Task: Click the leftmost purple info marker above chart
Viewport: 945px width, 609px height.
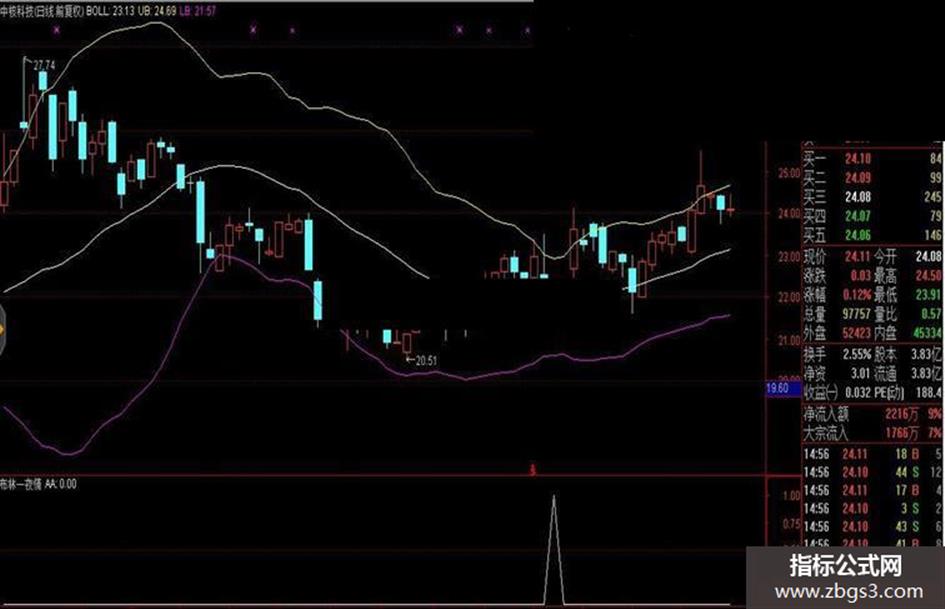Action: pyautogui.click(x=57, y=30)
